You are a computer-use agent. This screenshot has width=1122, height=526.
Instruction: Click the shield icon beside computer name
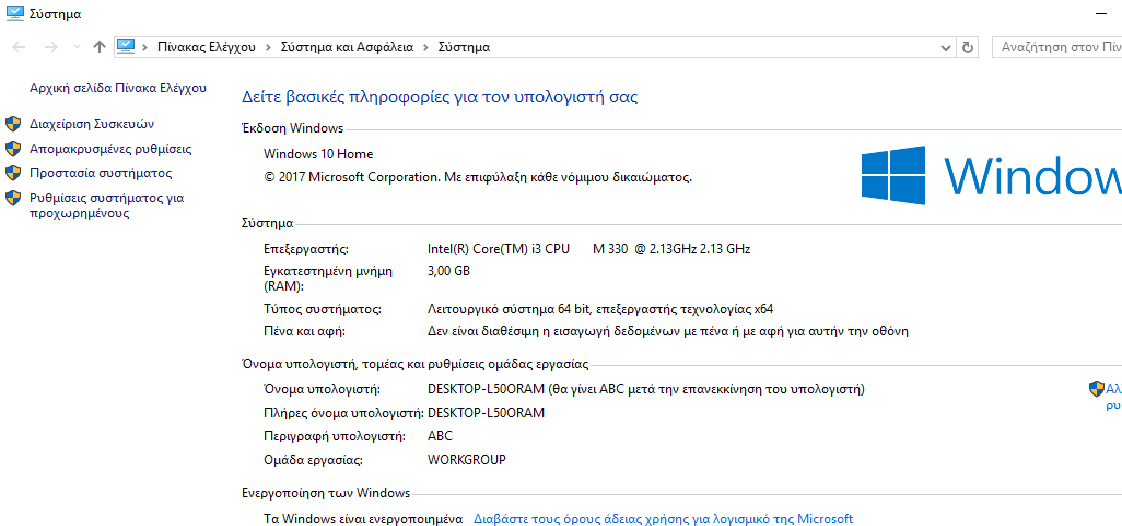click(x=1096, y=389)
